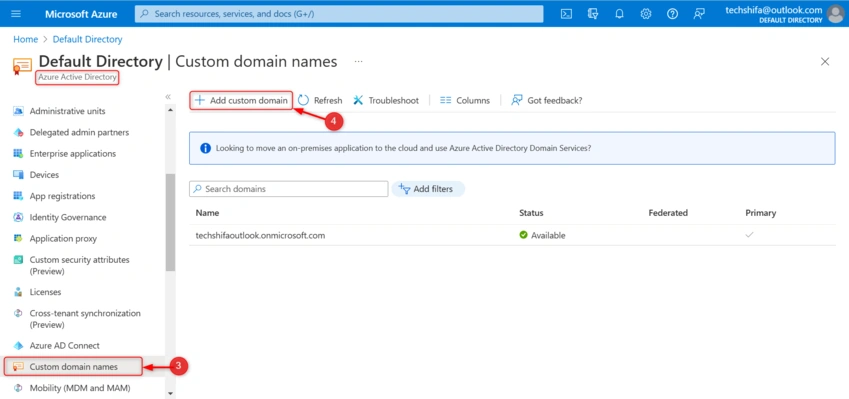849x399 pixels.
Task: Click the info icon in the banner
Action: (x=205, y=148)
